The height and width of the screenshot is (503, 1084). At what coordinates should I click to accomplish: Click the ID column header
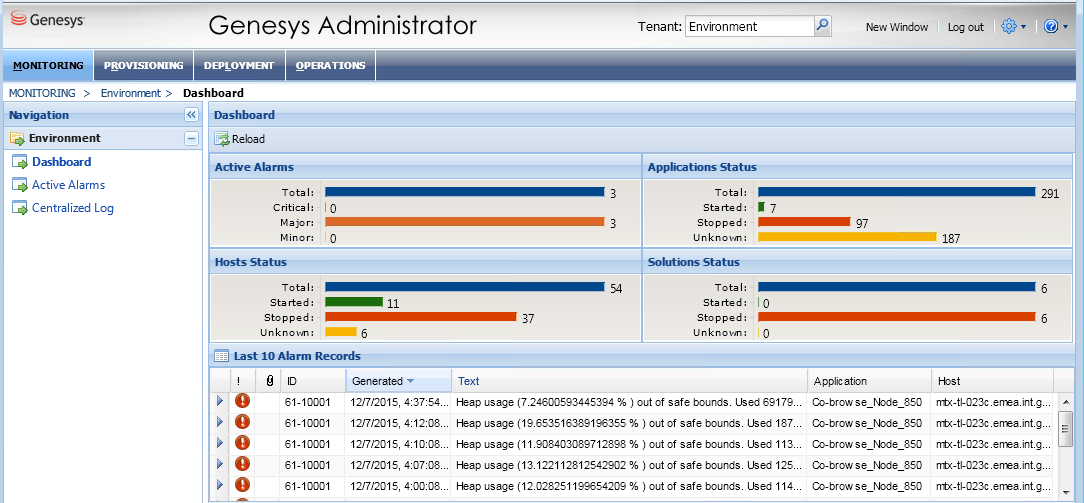click(314, 381)
